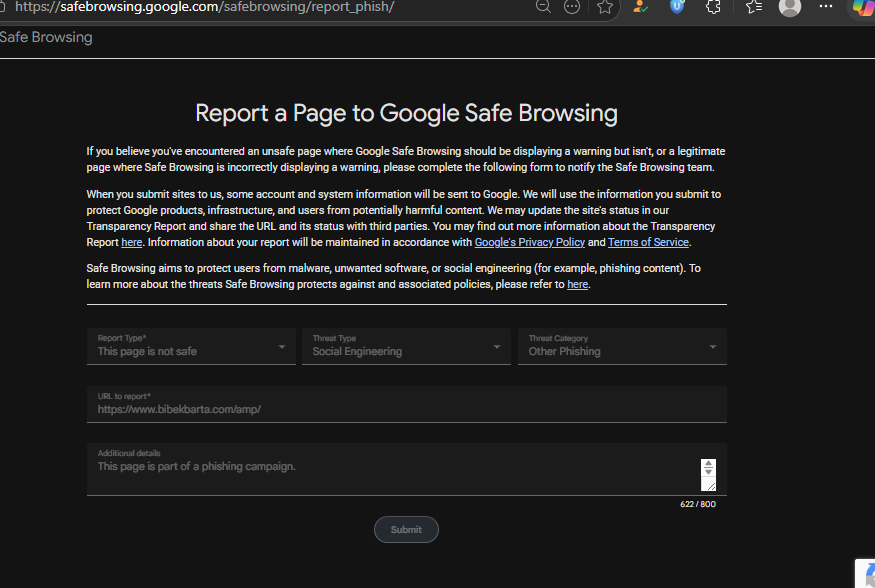The image size is (875, 588).
Task: Add this page to favorites star
Action: (x=605, y=7)
